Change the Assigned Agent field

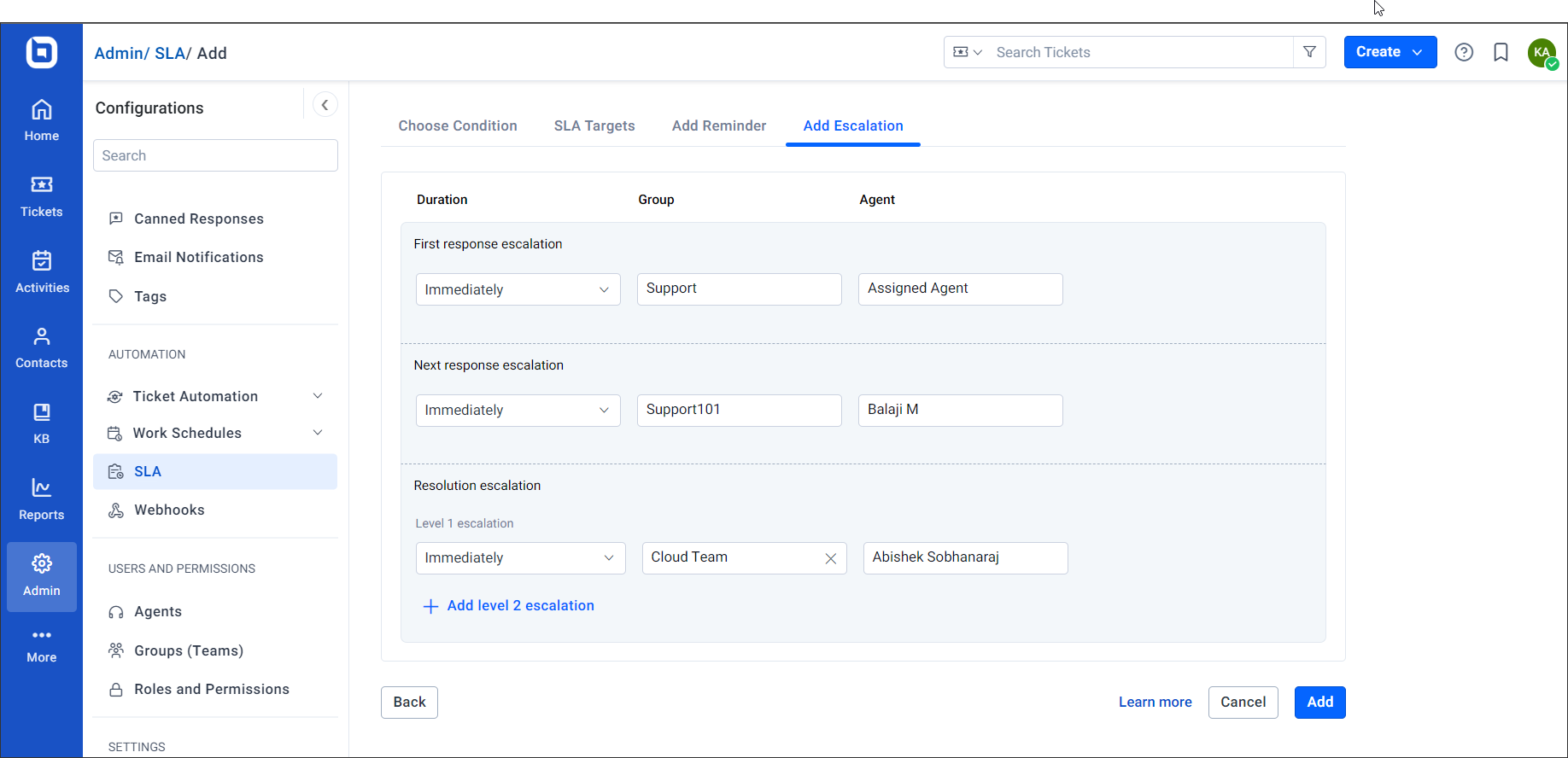click(961, 289)
